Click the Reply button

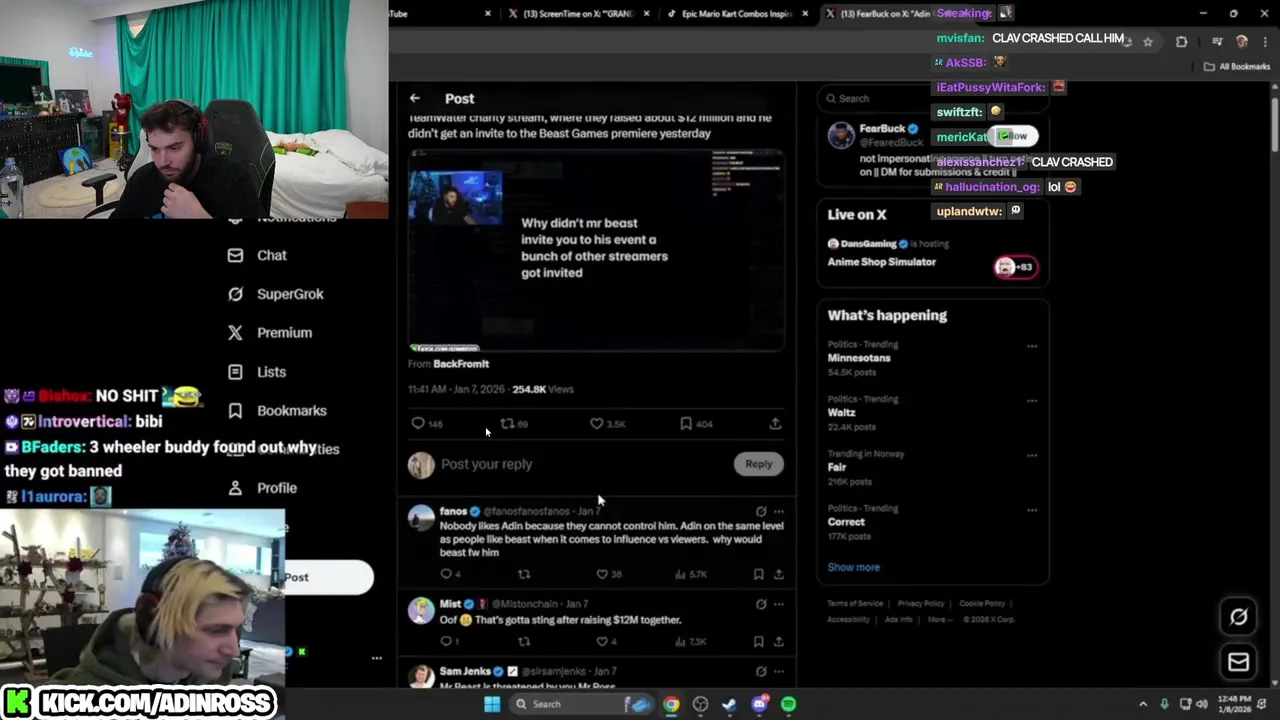pyautogui.click(x=758, y=464)
